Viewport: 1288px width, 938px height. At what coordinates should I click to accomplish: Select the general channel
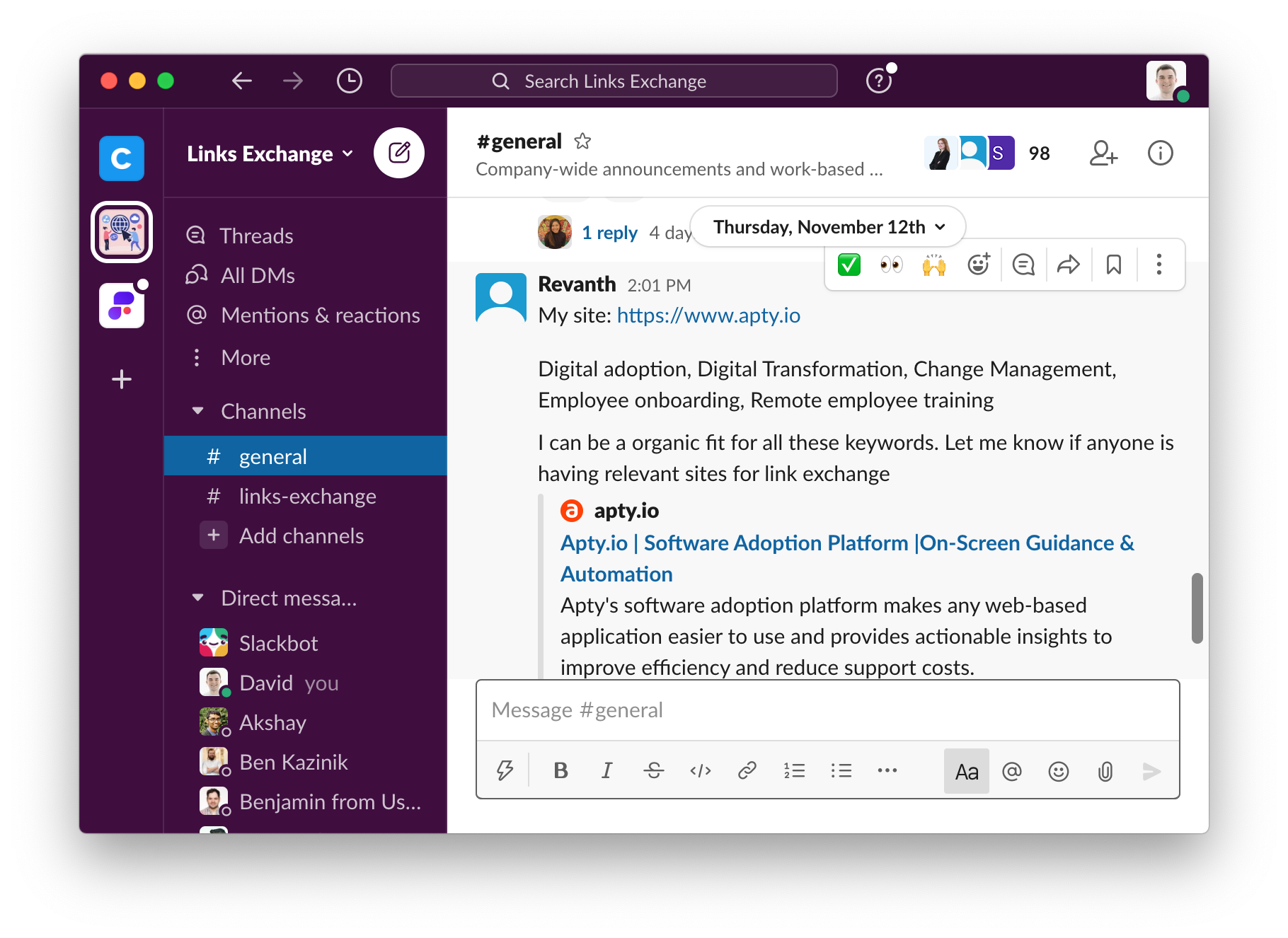[306, 456]
